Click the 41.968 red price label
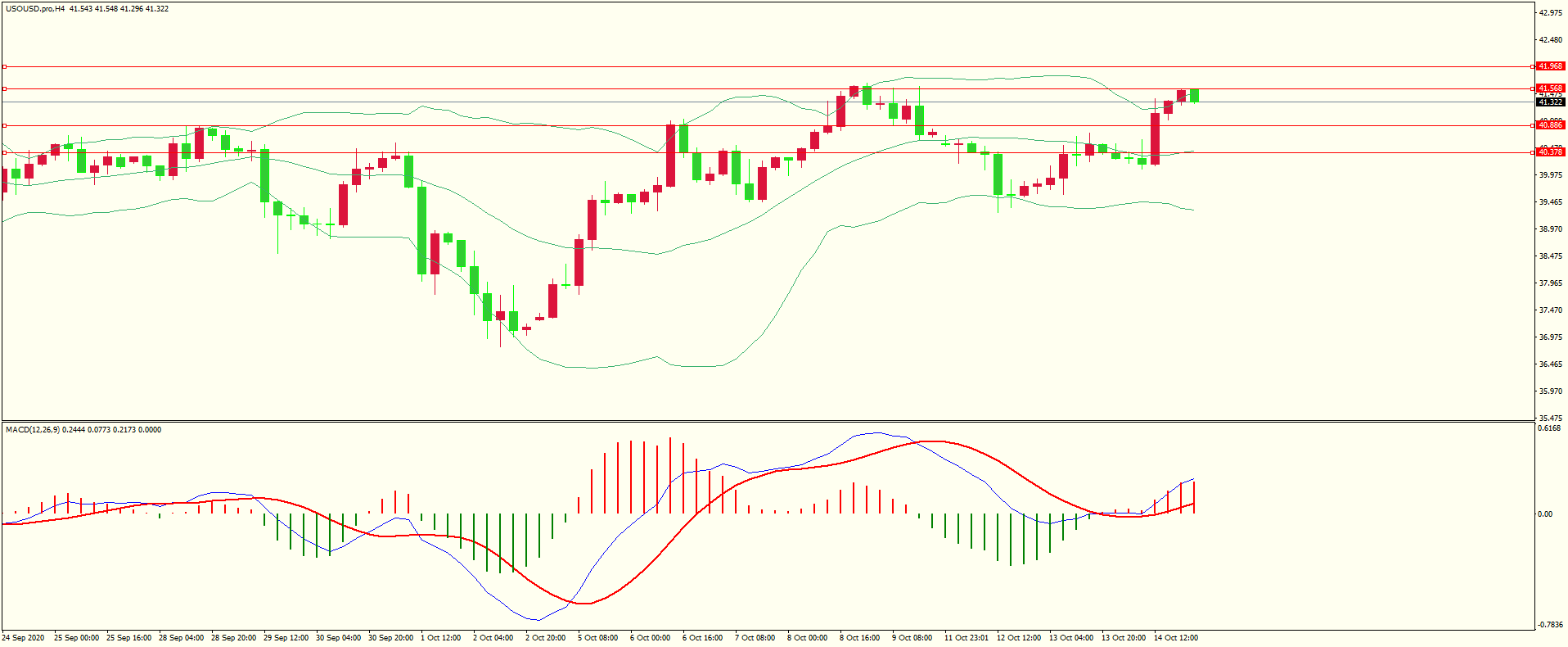 tap(1550, 66)
